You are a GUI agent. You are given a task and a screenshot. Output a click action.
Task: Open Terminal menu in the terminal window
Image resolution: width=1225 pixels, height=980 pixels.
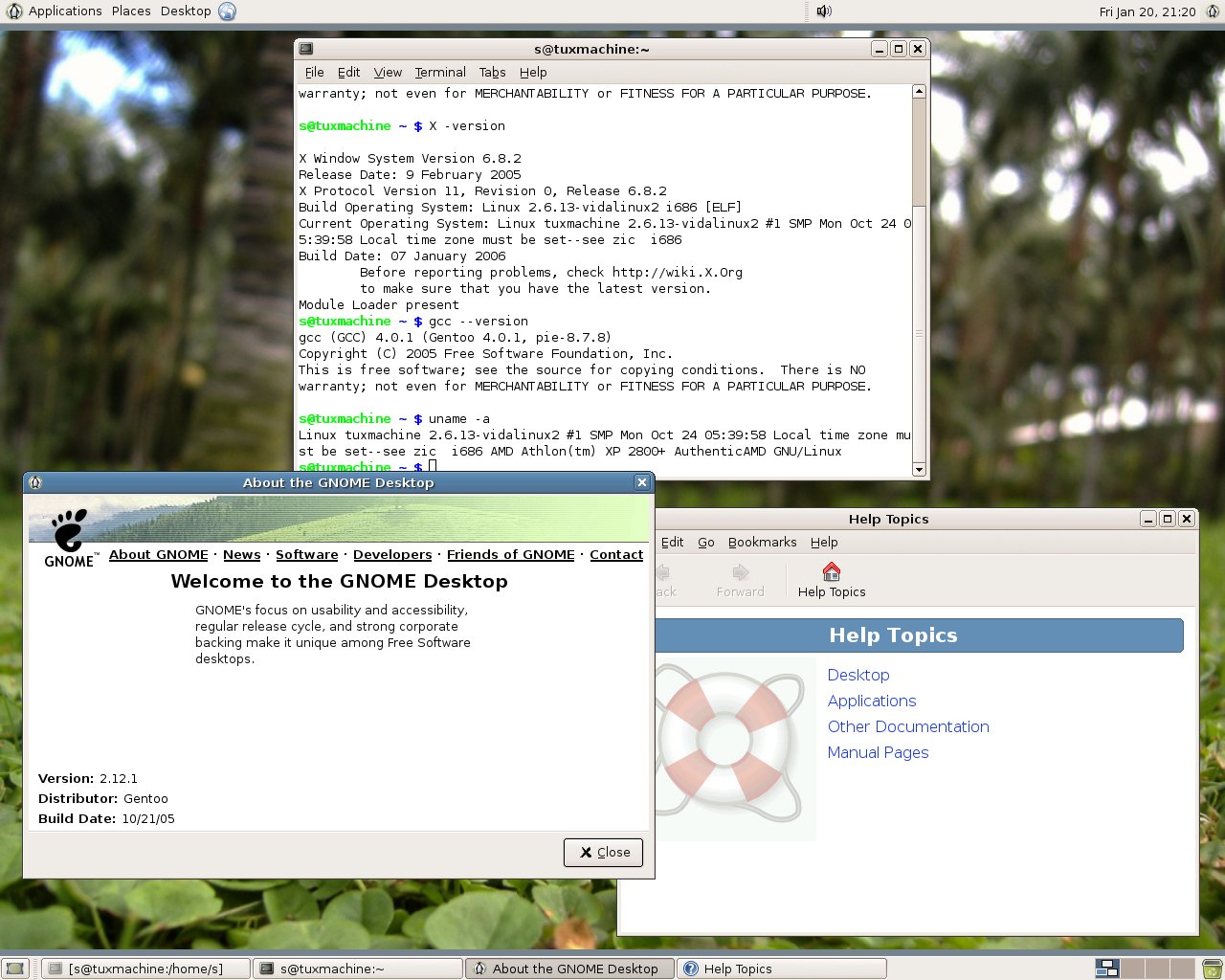440,73
